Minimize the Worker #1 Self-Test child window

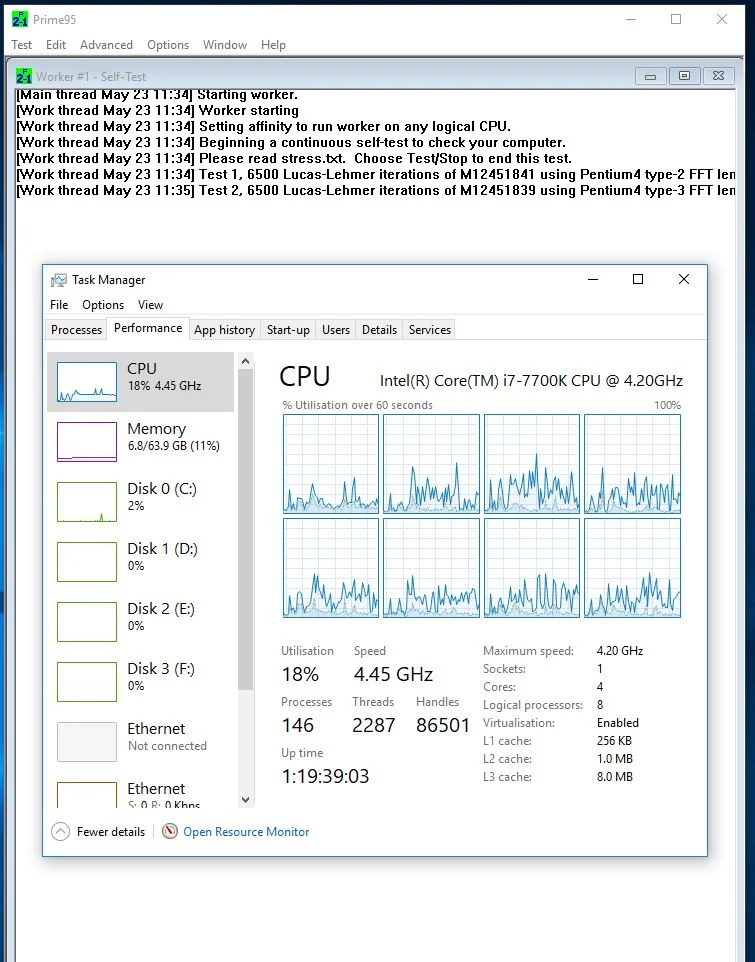click(650, 76)
